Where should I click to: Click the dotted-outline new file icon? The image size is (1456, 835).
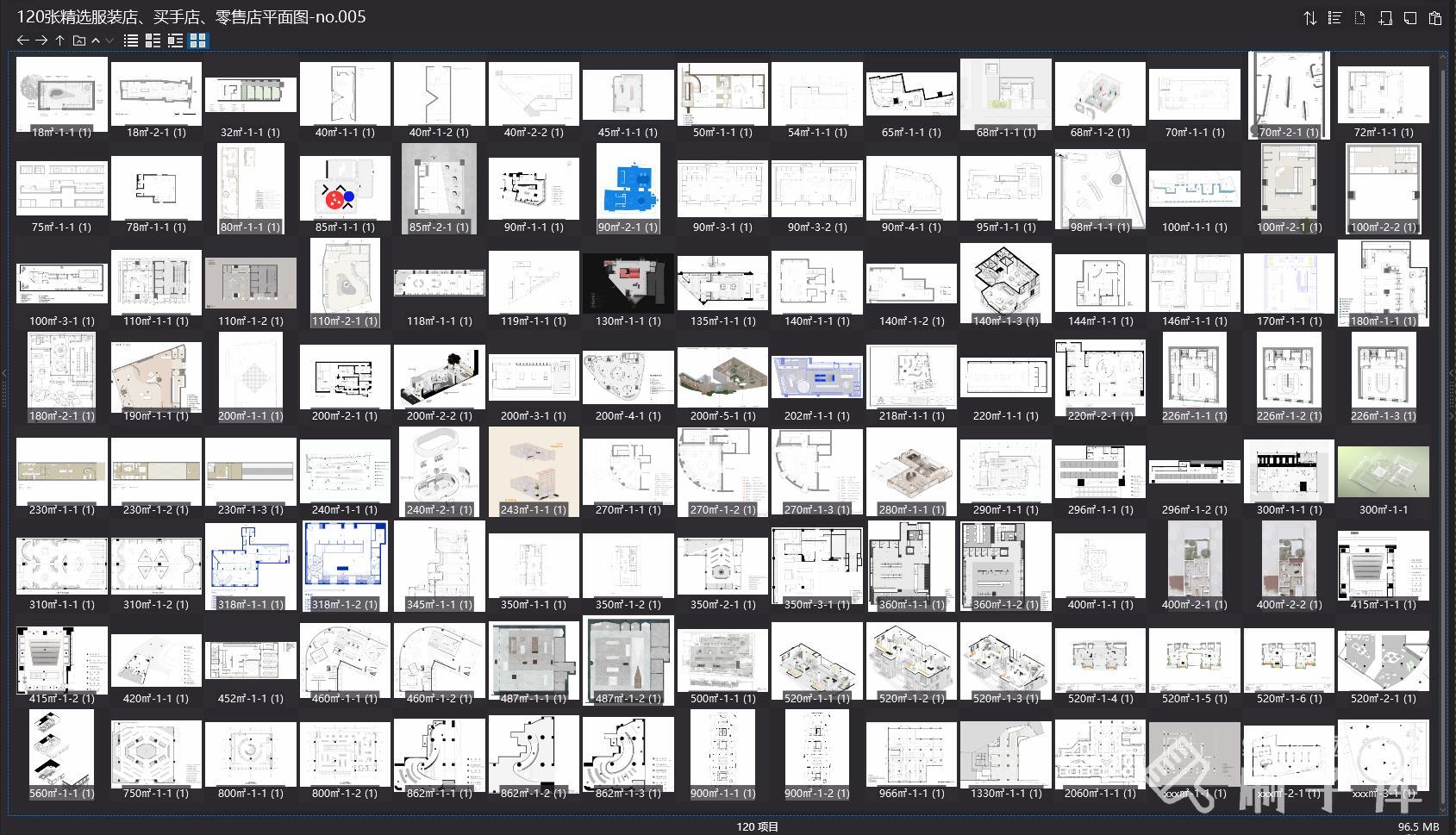[x=1359, y=18]
